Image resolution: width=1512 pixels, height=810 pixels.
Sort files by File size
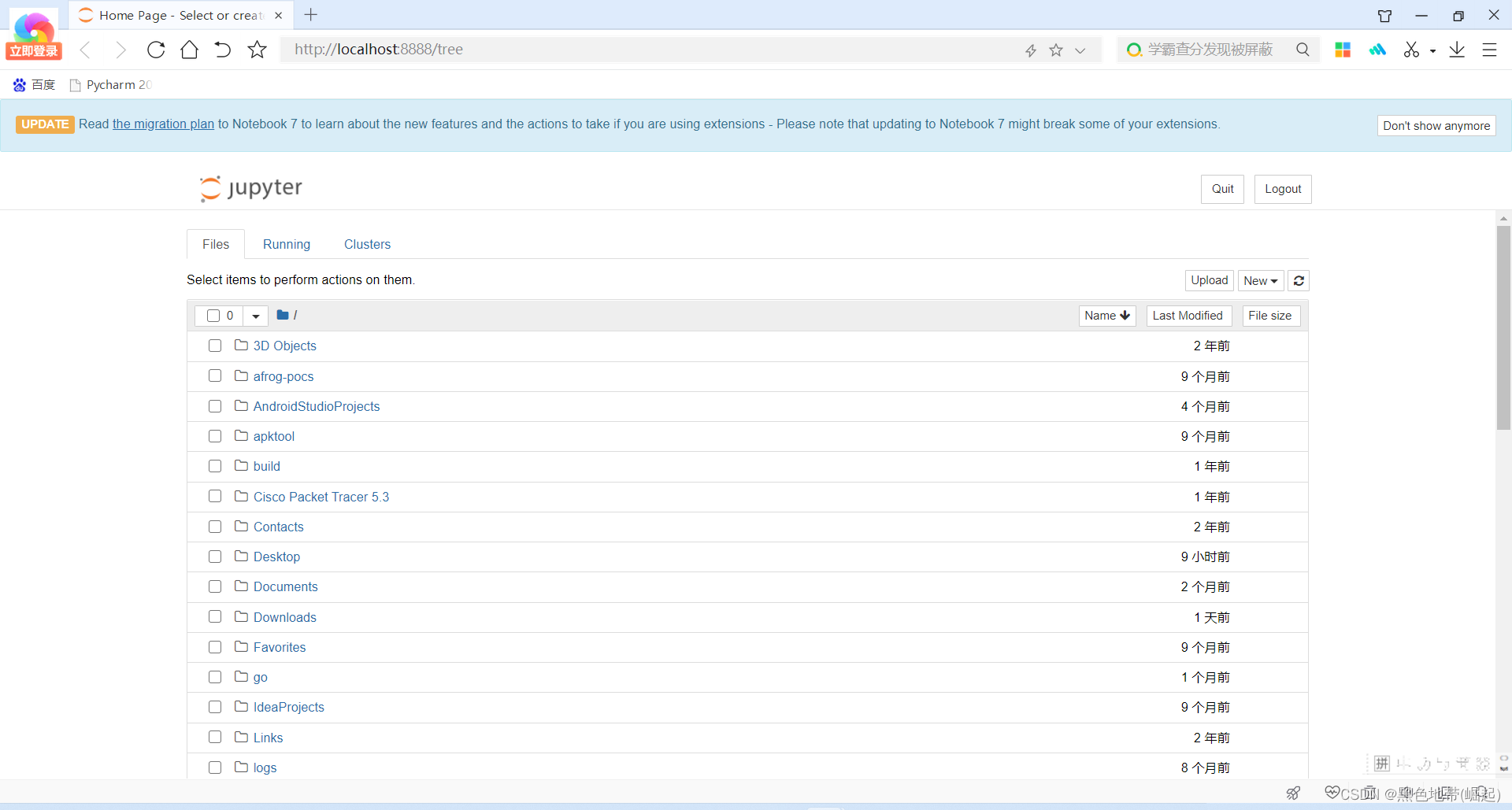tap(1271, 316)
